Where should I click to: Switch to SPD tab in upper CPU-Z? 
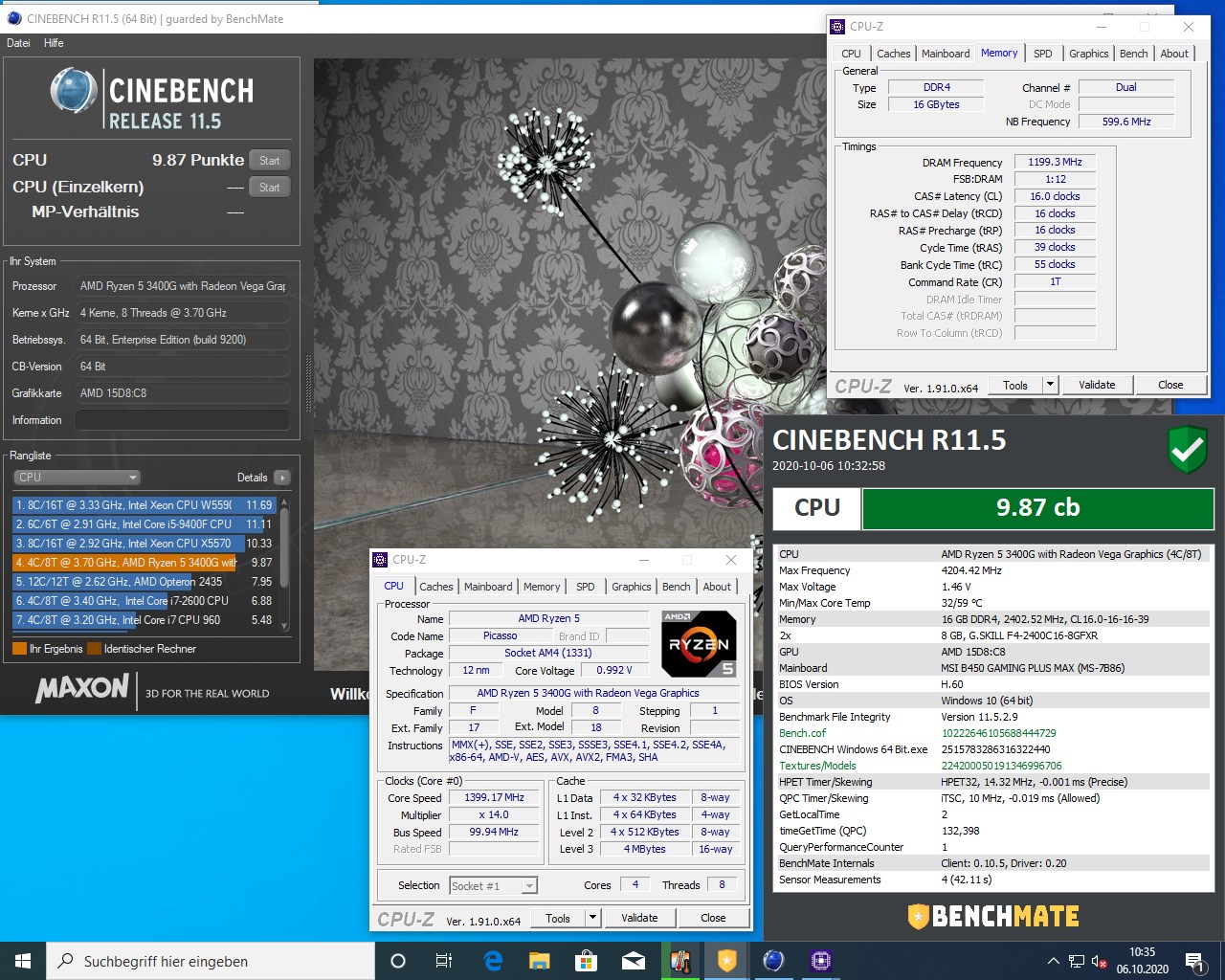pos(1043,54)
